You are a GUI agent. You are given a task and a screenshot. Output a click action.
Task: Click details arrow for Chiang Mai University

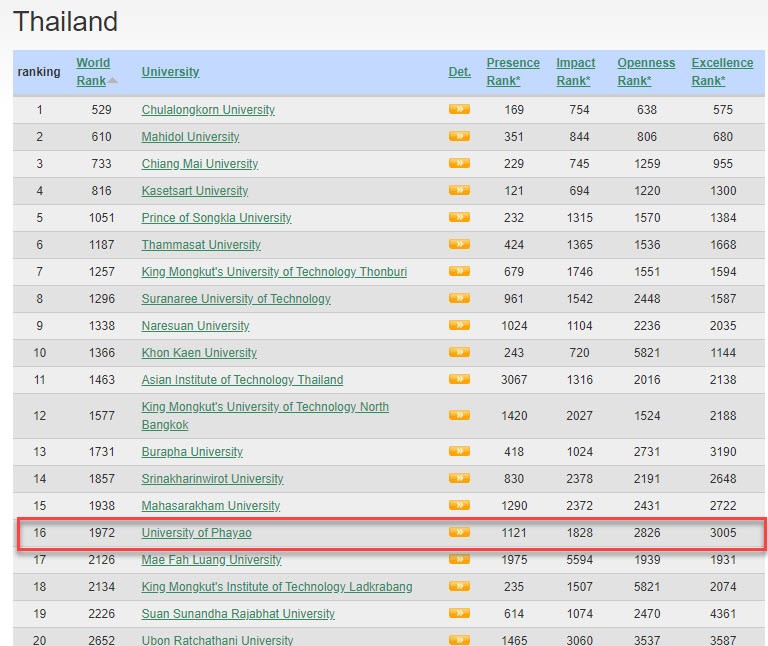(x=459, y=163)
